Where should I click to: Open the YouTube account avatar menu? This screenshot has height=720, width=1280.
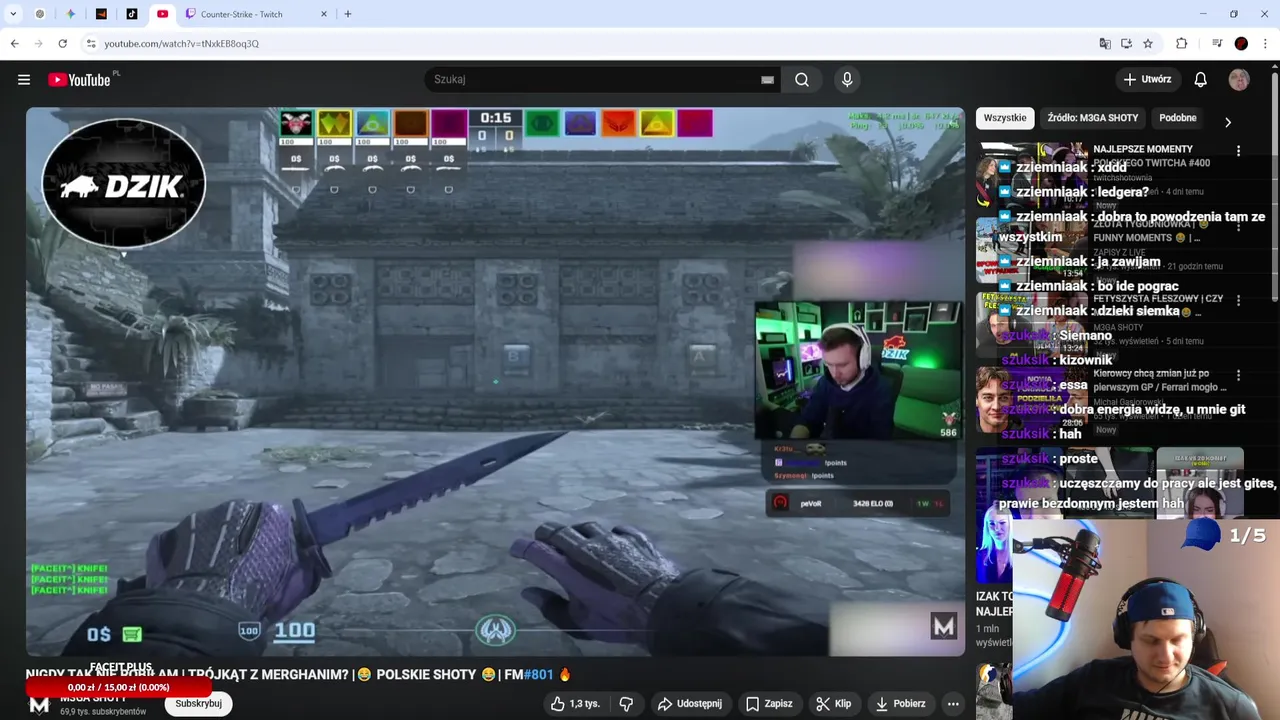1239,80
